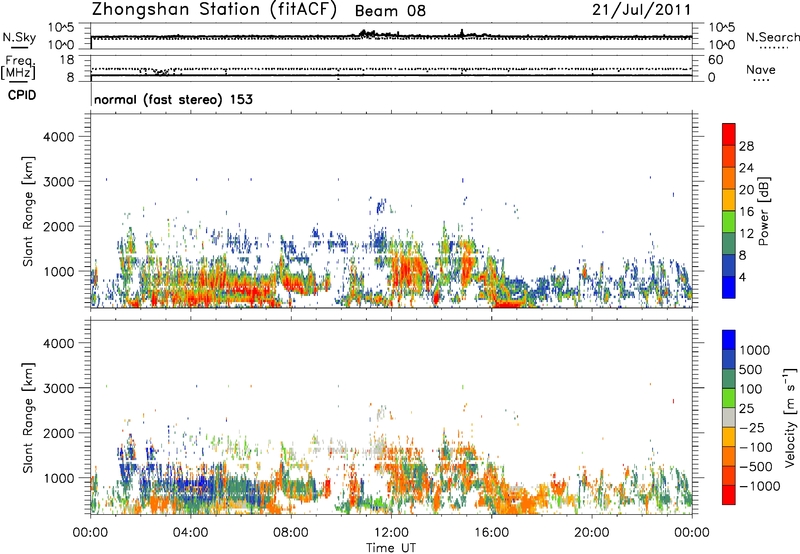The width and height of the screenshot is (800, 554).
Task: Click the 4000 tick on power panel
Action: coord(59,137)
